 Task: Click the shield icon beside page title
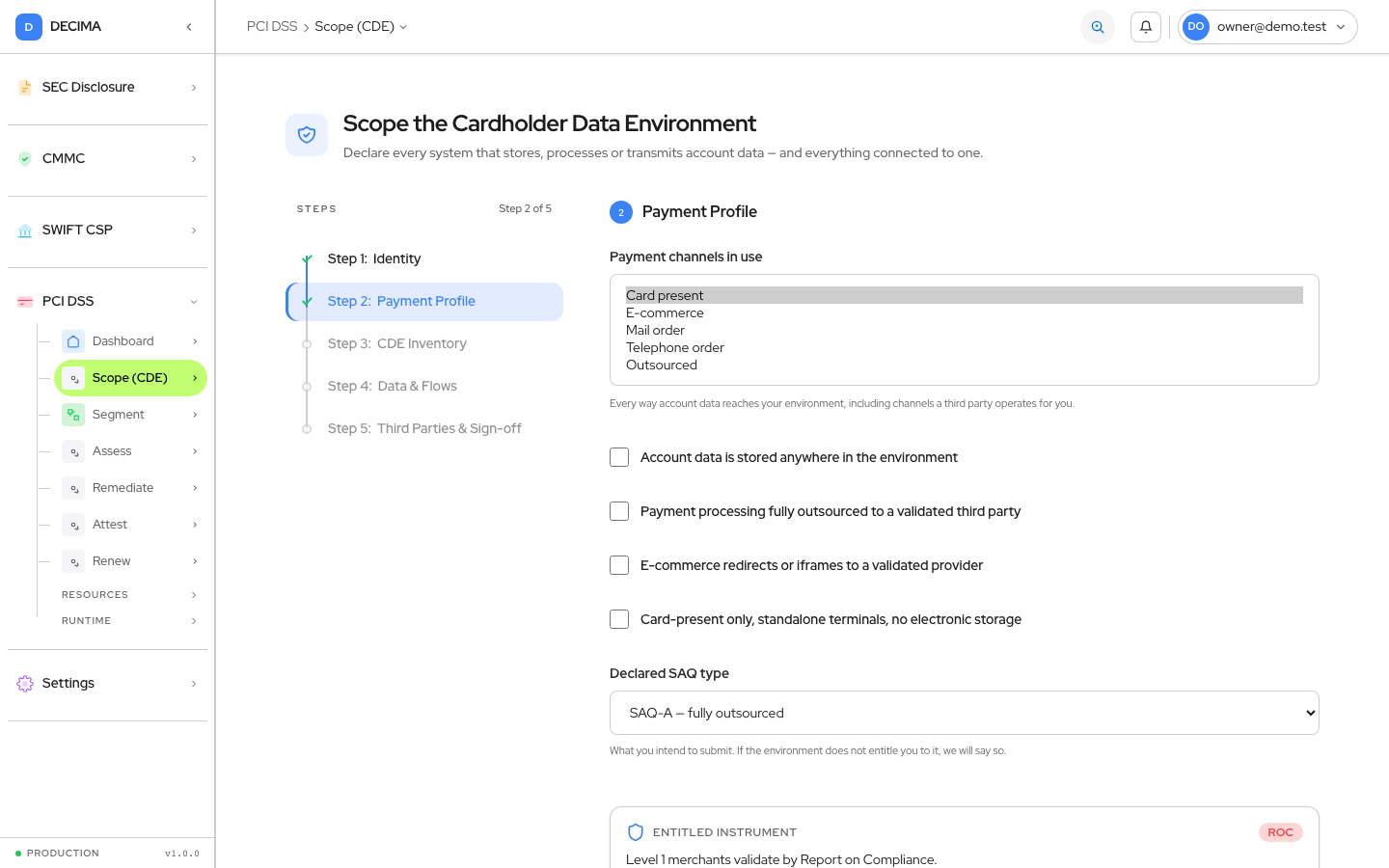click(307, 135)
